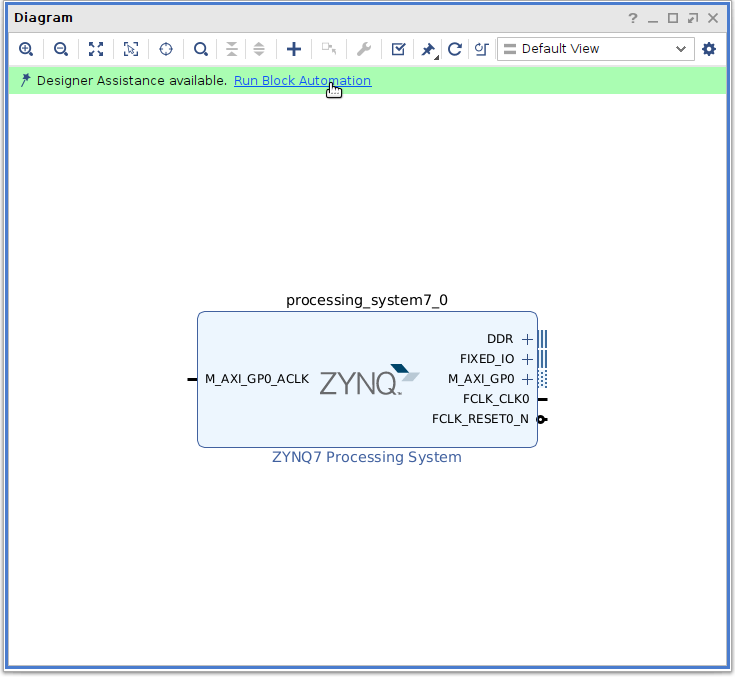This screenshot has height=677, width=735.
Task: Click the wrench customize block icon
Action: tap(364, 49)
